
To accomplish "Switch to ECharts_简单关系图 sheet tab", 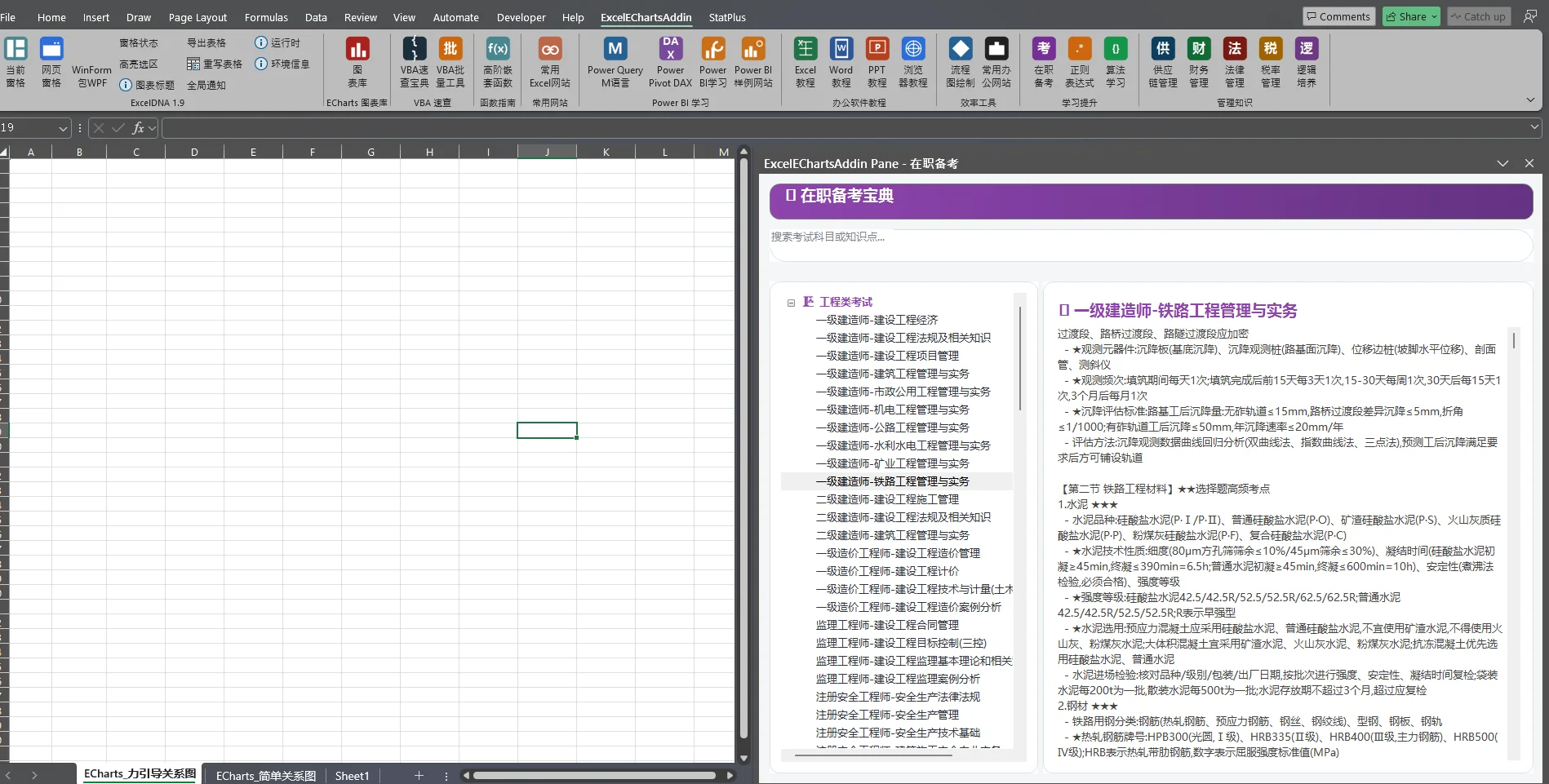I will (x=265, y=776).
